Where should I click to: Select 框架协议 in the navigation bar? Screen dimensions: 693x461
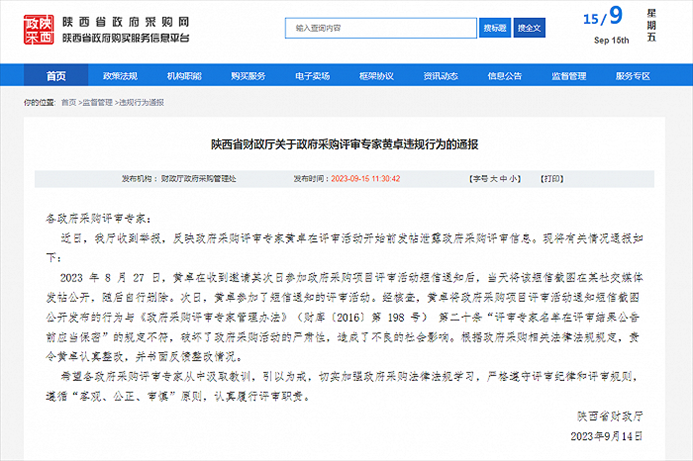[x=376, y=76]
